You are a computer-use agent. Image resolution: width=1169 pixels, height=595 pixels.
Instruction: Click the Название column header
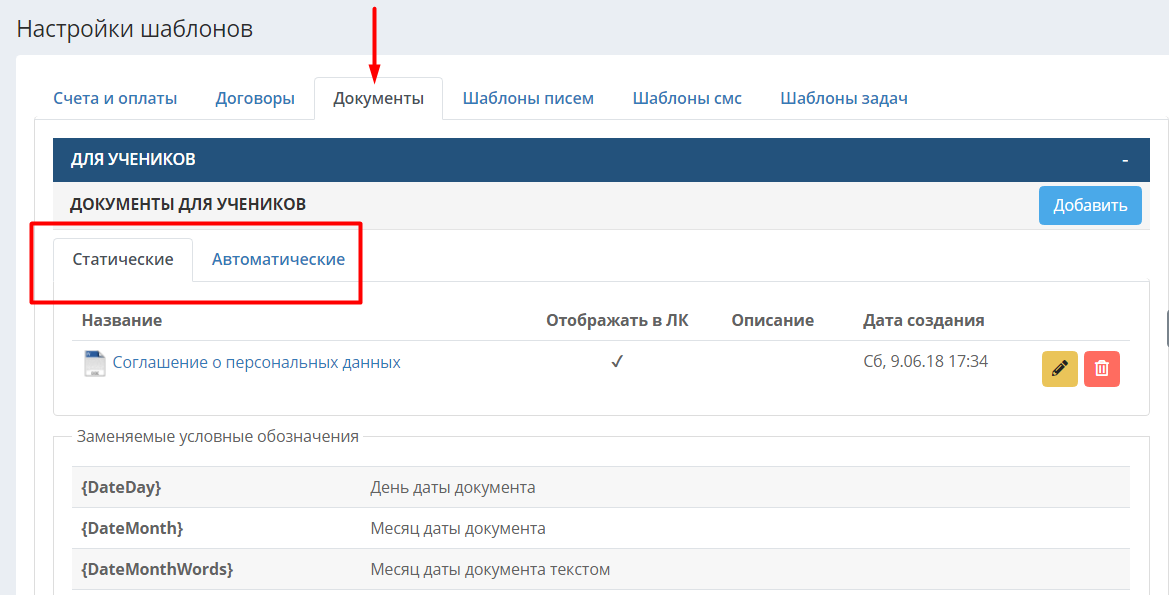click(122, 321)
